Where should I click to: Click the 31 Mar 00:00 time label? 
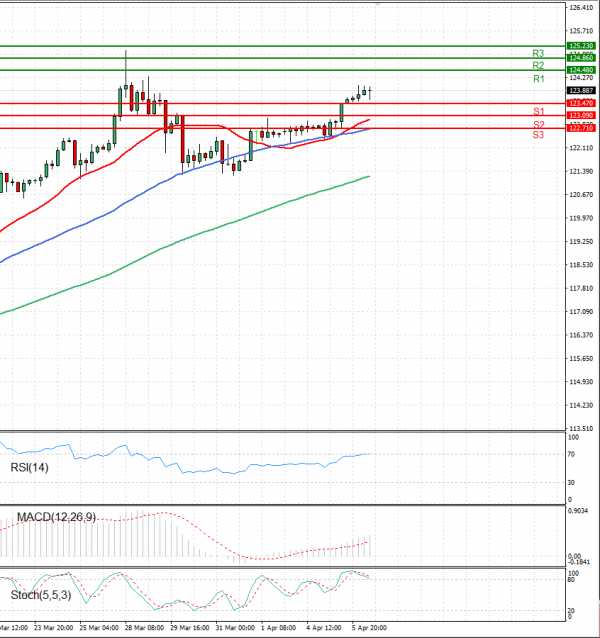[x=235, y=628]
